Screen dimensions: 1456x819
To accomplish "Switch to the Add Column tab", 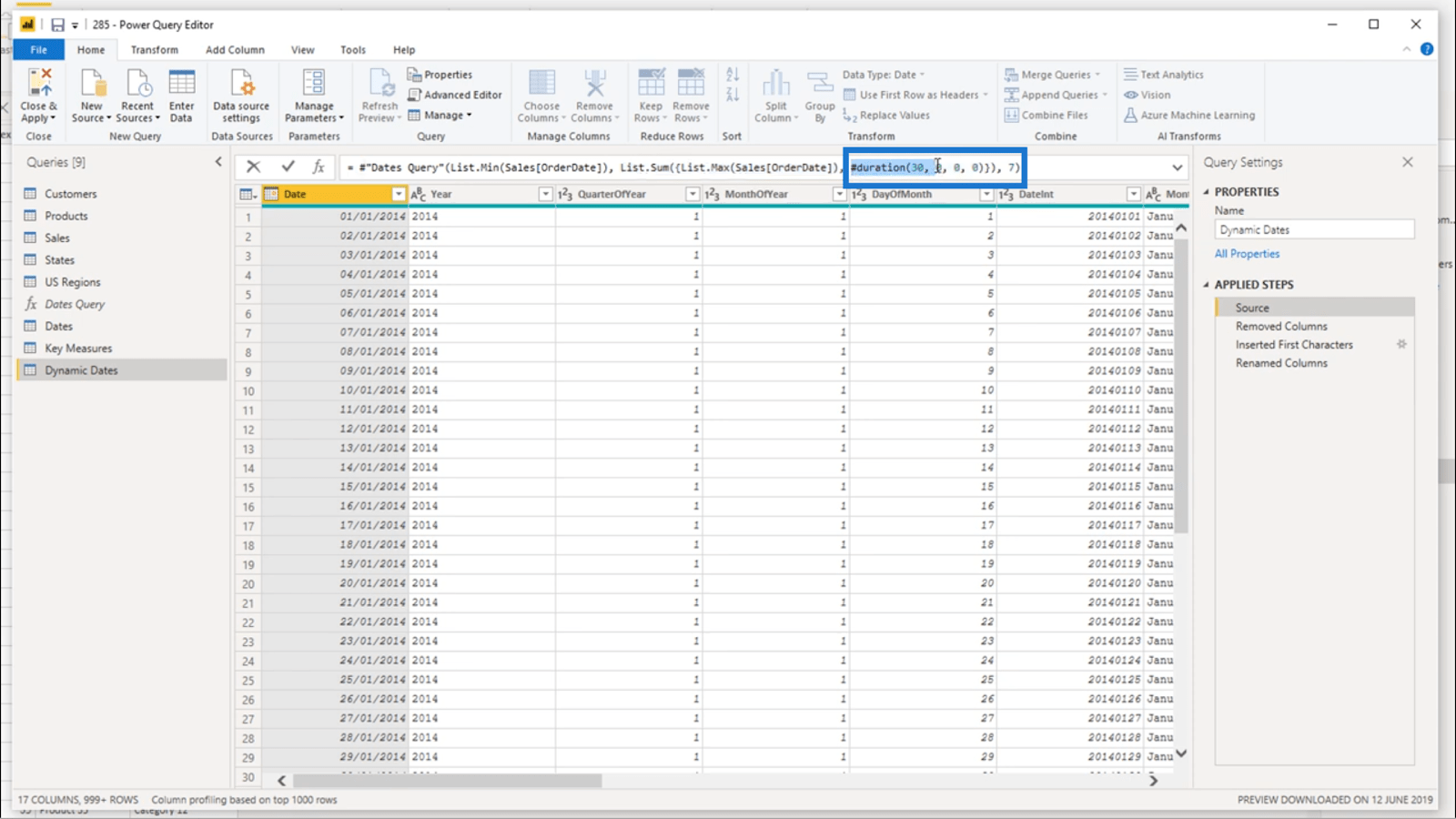I will [235, 50].
